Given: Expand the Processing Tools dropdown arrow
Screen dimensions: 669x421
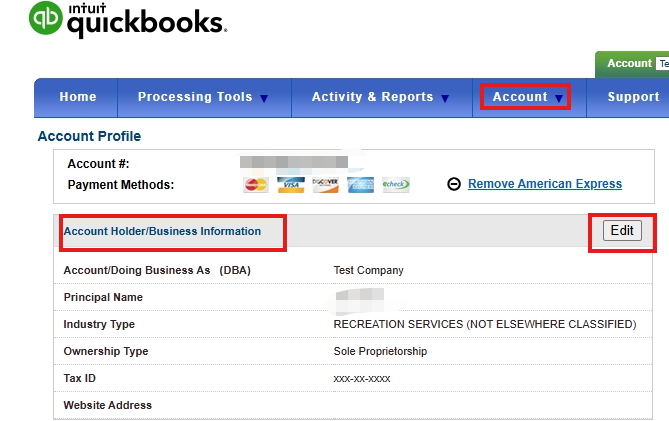Looking at the screenshot, I should click(x=264, y=99).
